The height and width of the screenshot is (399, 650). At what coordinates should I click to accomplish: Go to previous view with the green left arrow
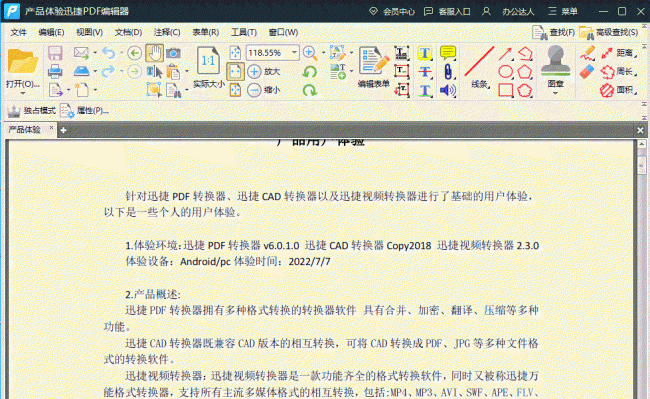[134, 53]
